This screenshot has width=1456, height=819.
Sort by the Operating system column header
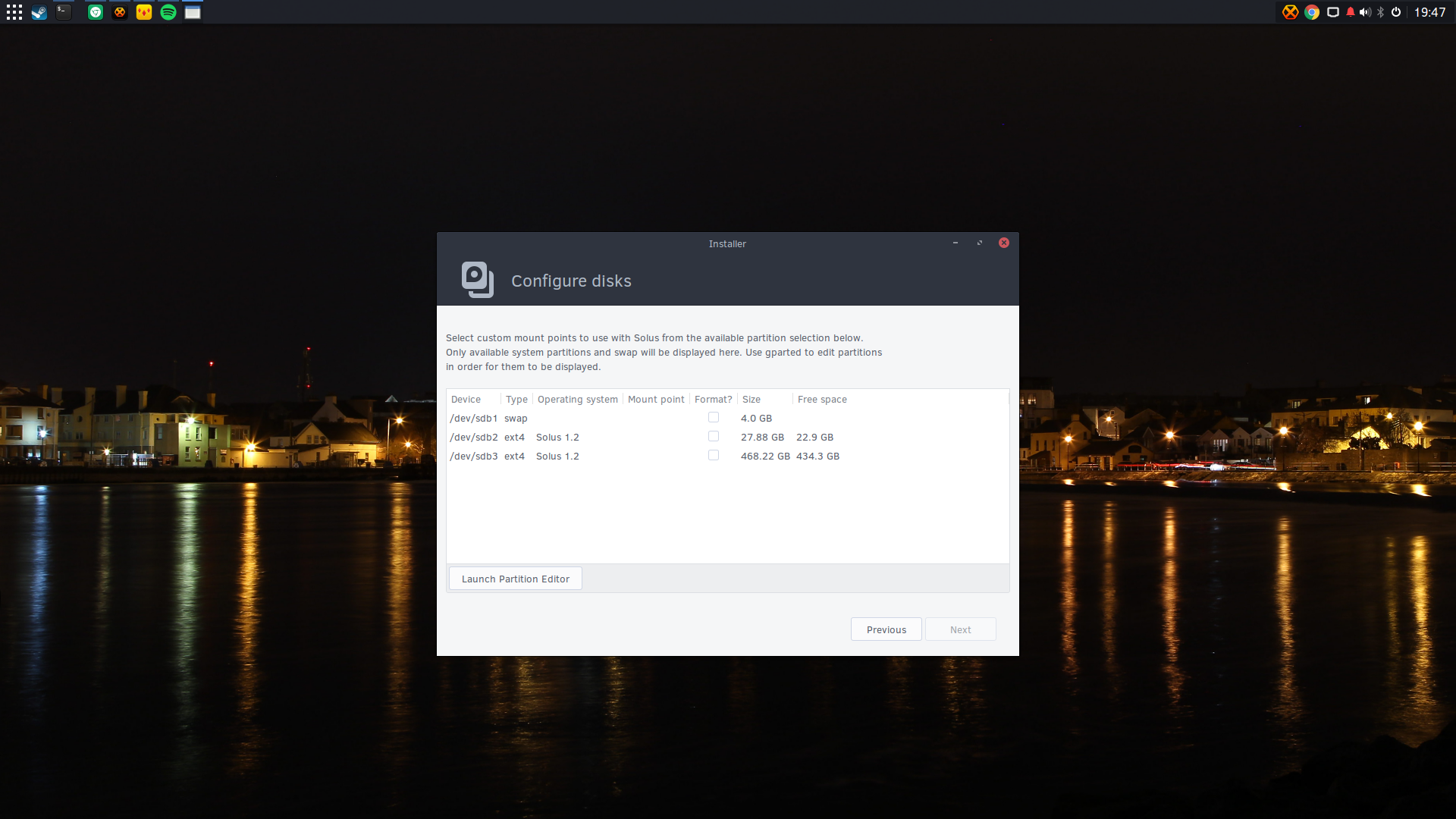pos(578,400)
